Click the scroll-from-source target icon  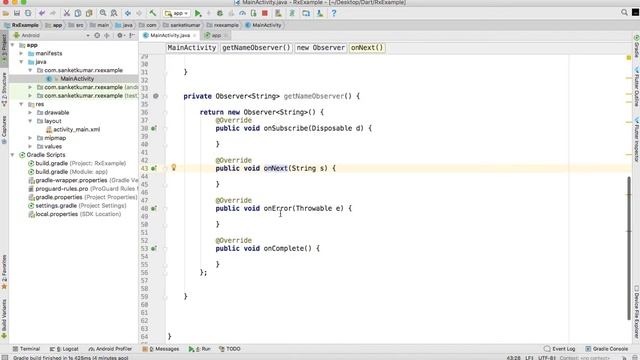coord(97,36)
